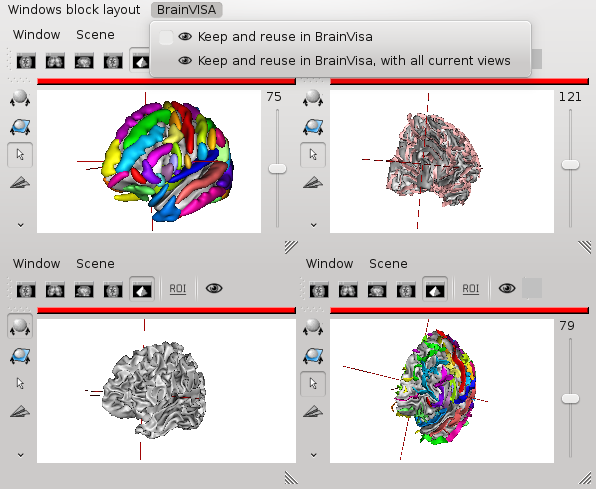Image resolution: width=596 pixels, height=489 pixels.
Task: Open Window menu of the top-left window
Action: [x=36, y=35]
